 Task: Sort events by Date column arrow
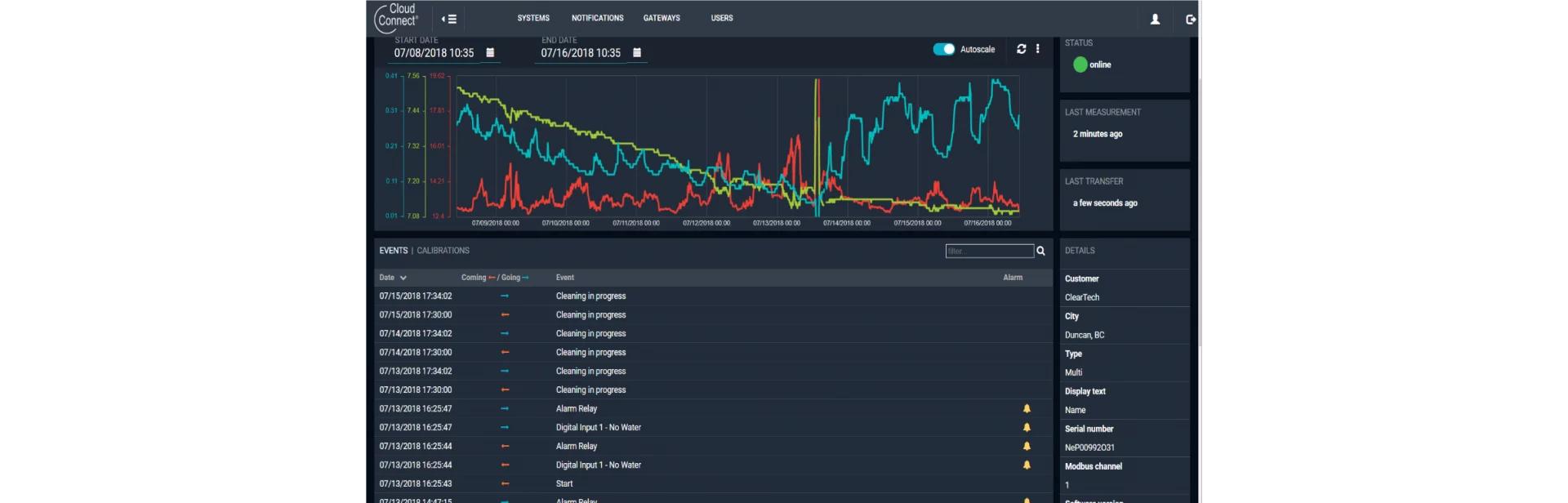coord(403,278)
